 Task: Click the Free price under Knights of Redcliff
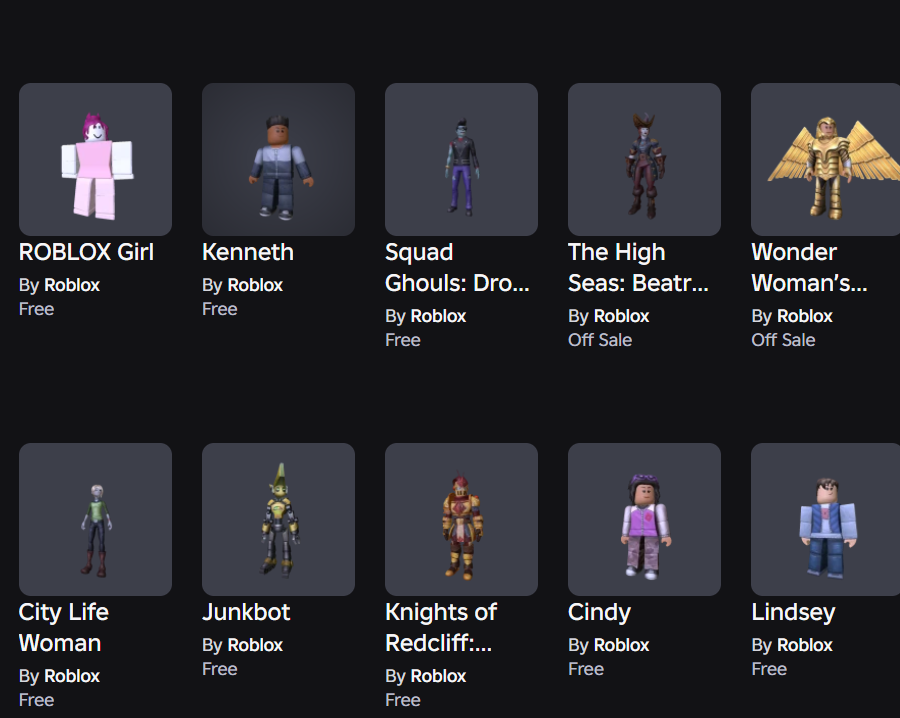pyautogui.click(x=403, y=700)
